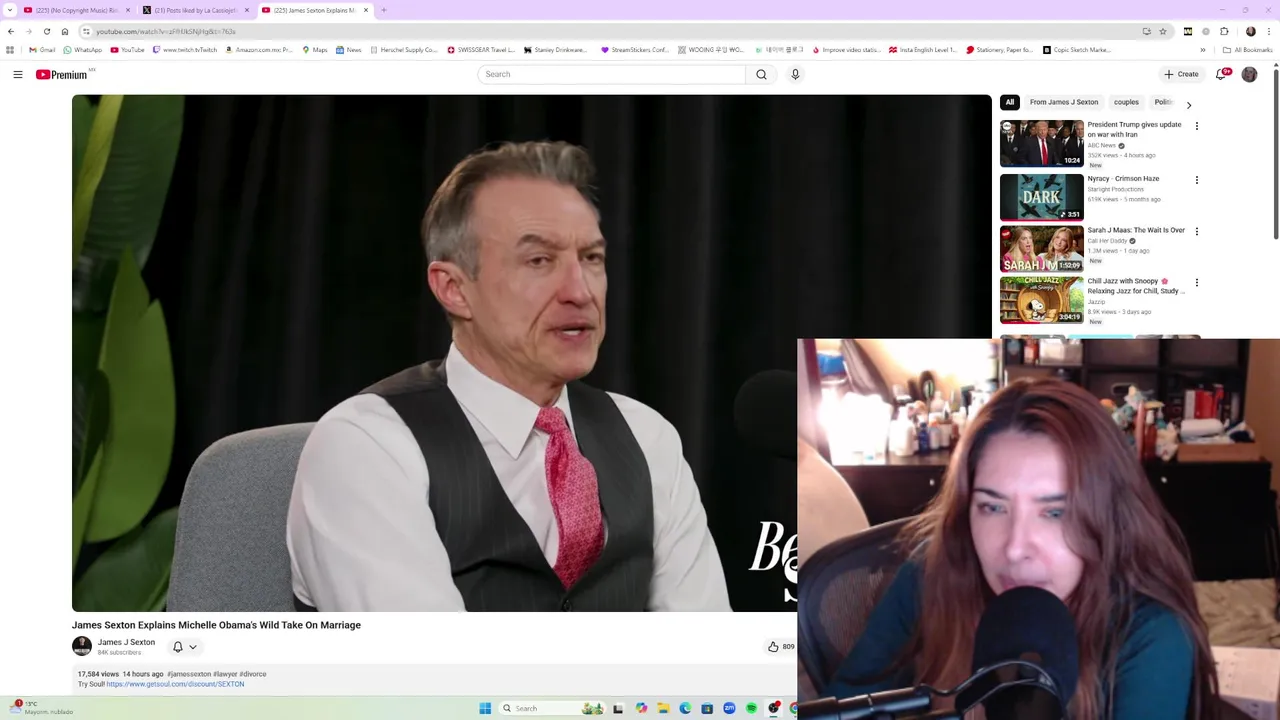Open File Explorer from taskbar
Image resolution: width=1280 pixels, height=720 pixels.
[x=663, y=708]
